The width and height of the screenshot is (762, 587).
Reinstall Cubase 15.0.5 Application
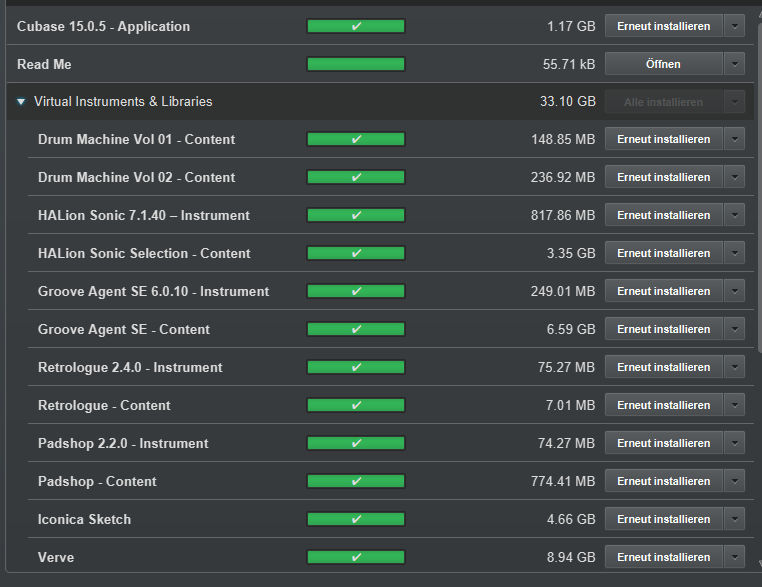[x=663, y=26]
